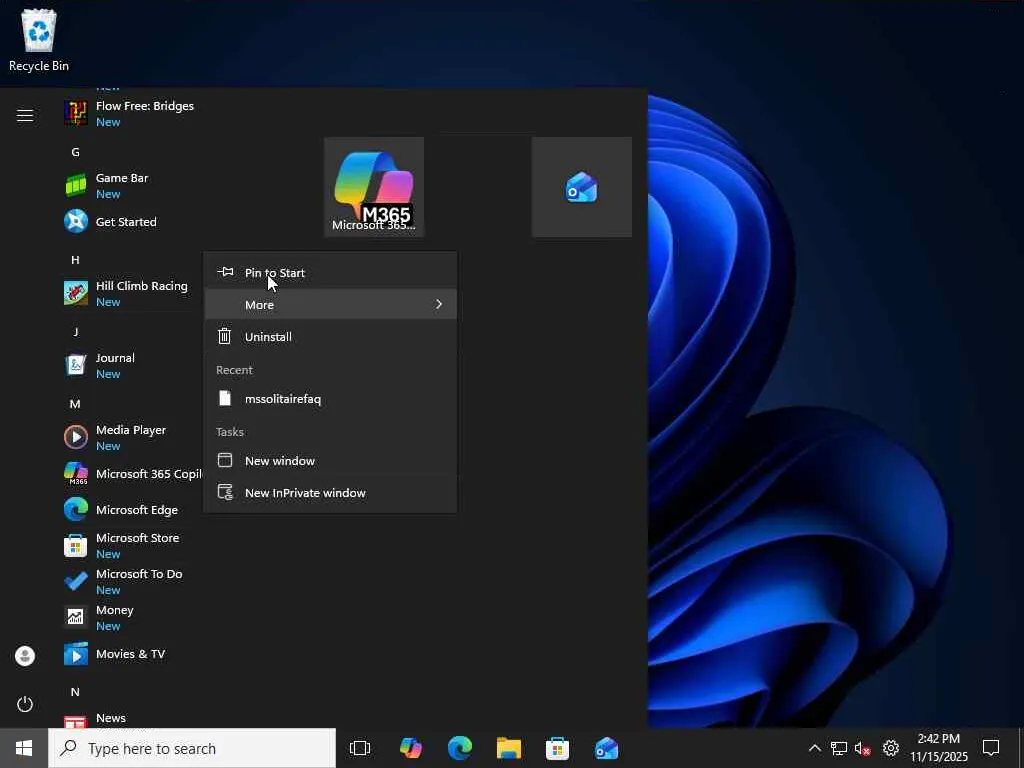Open Outlook from the taskbar
This screenshot has width=1024, height=768.
pyautogui.click(x=607, y=748)
